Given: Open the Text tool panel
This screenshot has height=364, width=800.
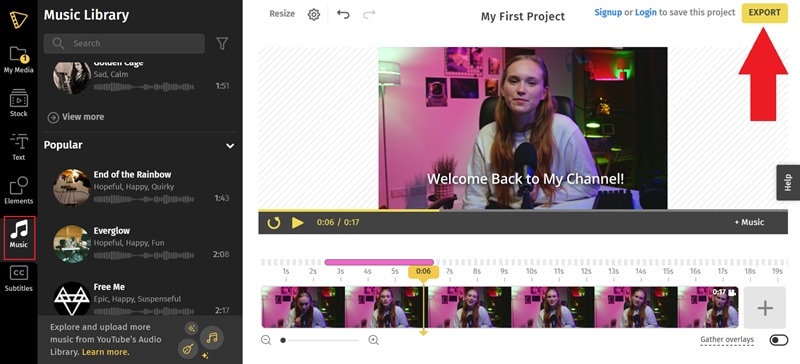Looking at the screenshot, I should click(18, 147).
